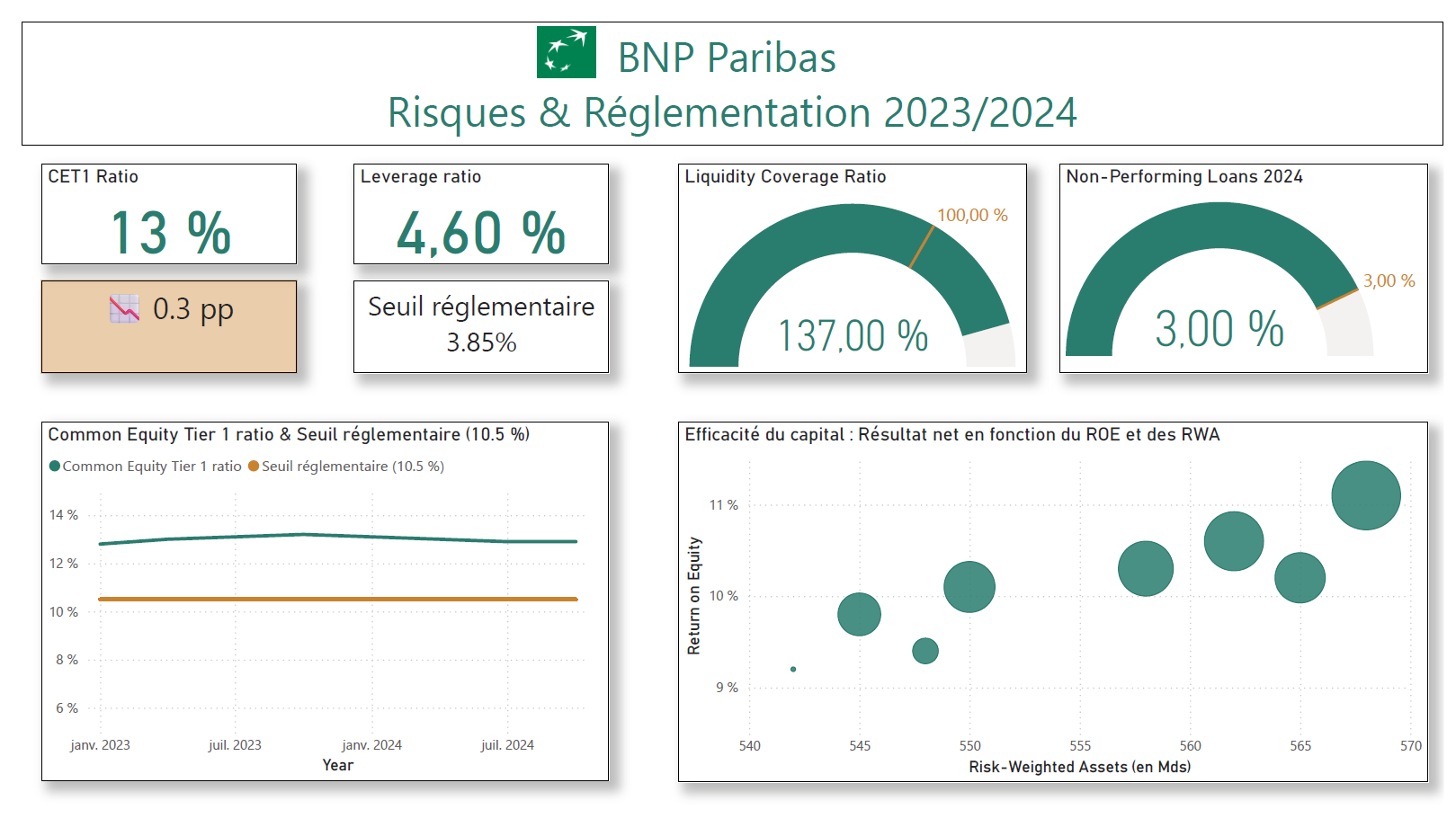
Task: Select the orange Seuil réglementaire legend marker
Action: pyautogui.click(x=254, y=466)
